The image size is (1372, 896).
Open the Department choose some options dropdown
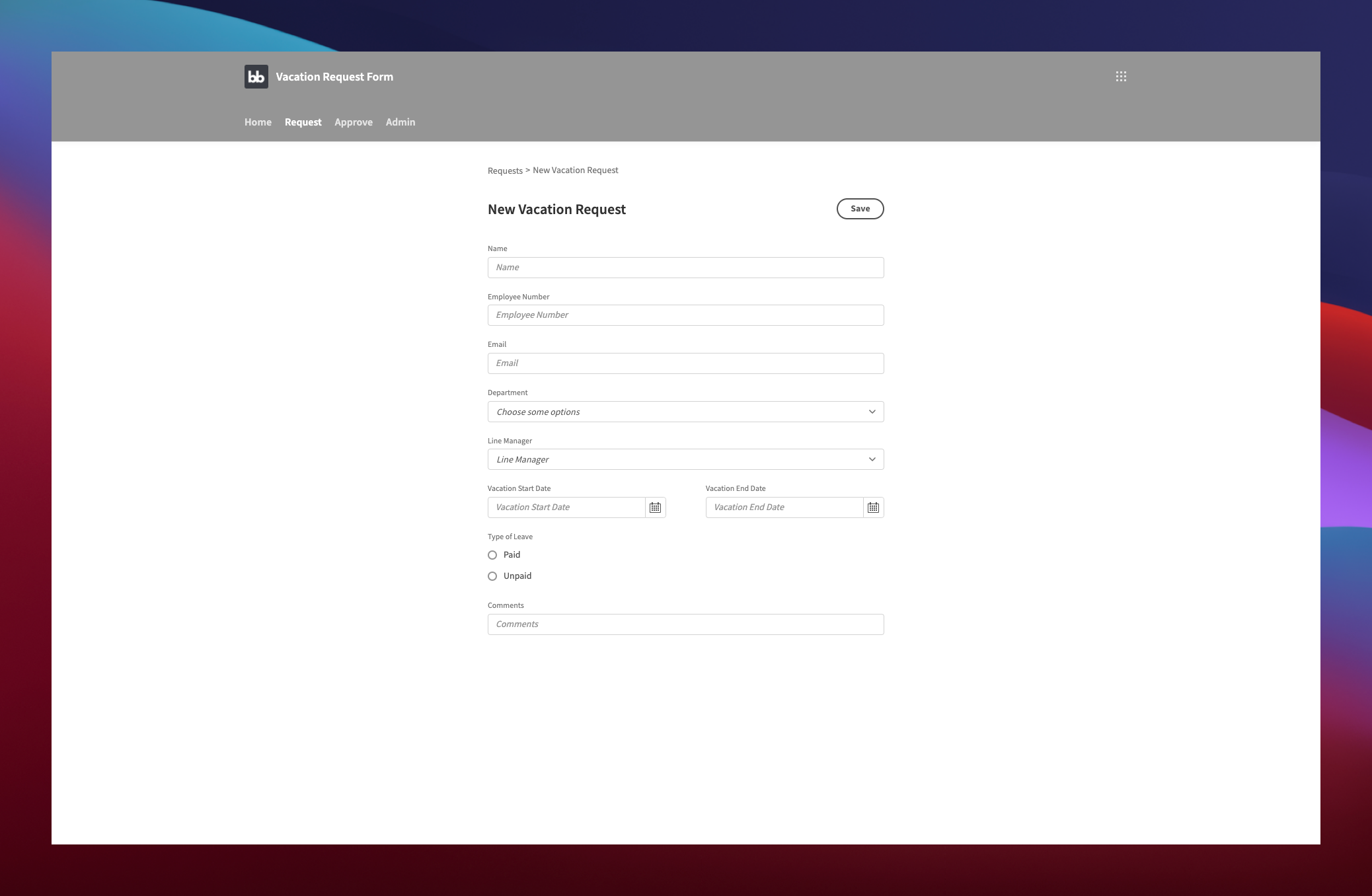click(685, 411)
